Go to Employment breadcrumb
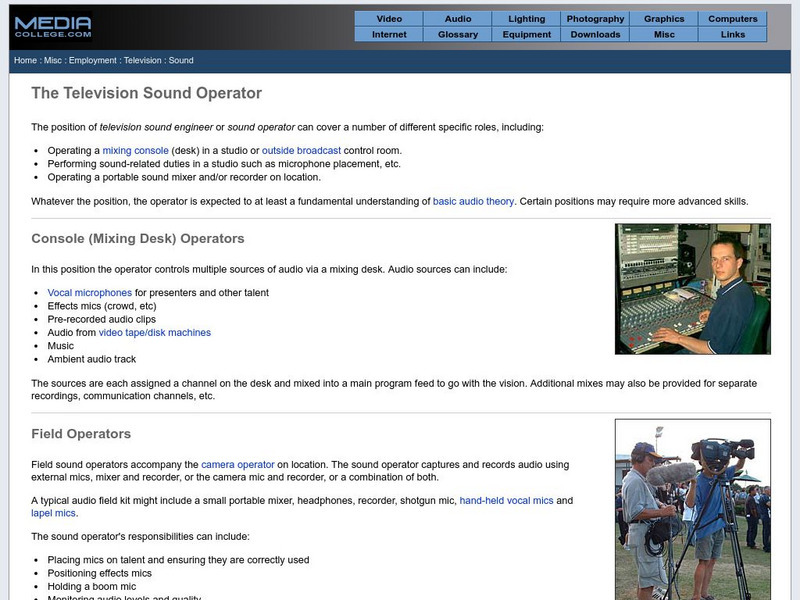The image size is (800, 600). coord(92,60)
